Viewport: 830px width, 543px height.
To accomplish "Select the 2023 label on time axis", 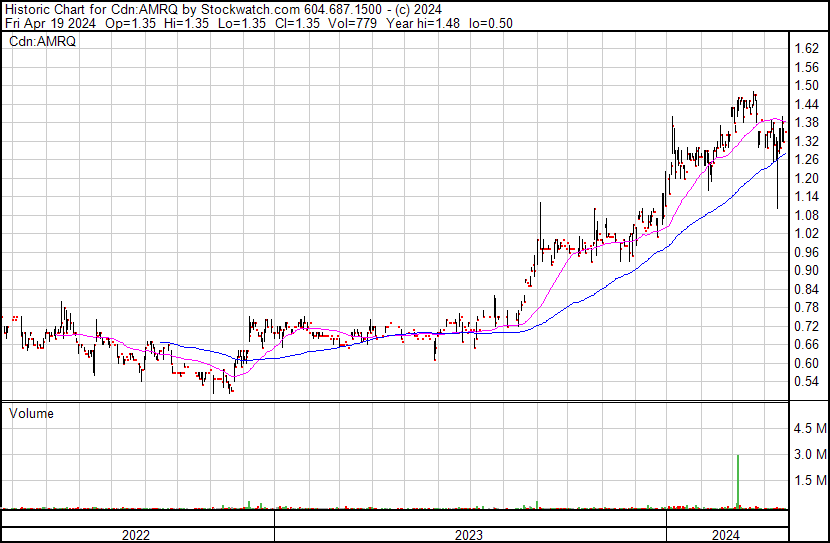I will (x=469, y=535).
